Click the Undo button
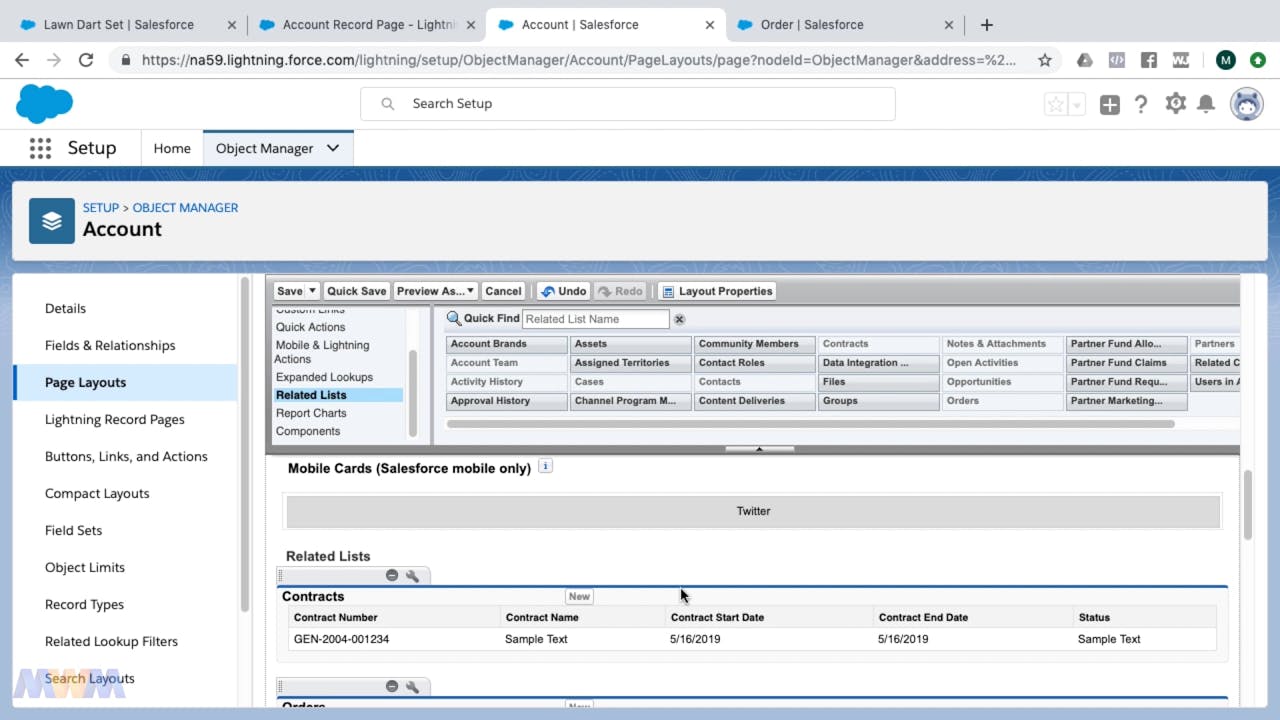 tap(563, 291)
